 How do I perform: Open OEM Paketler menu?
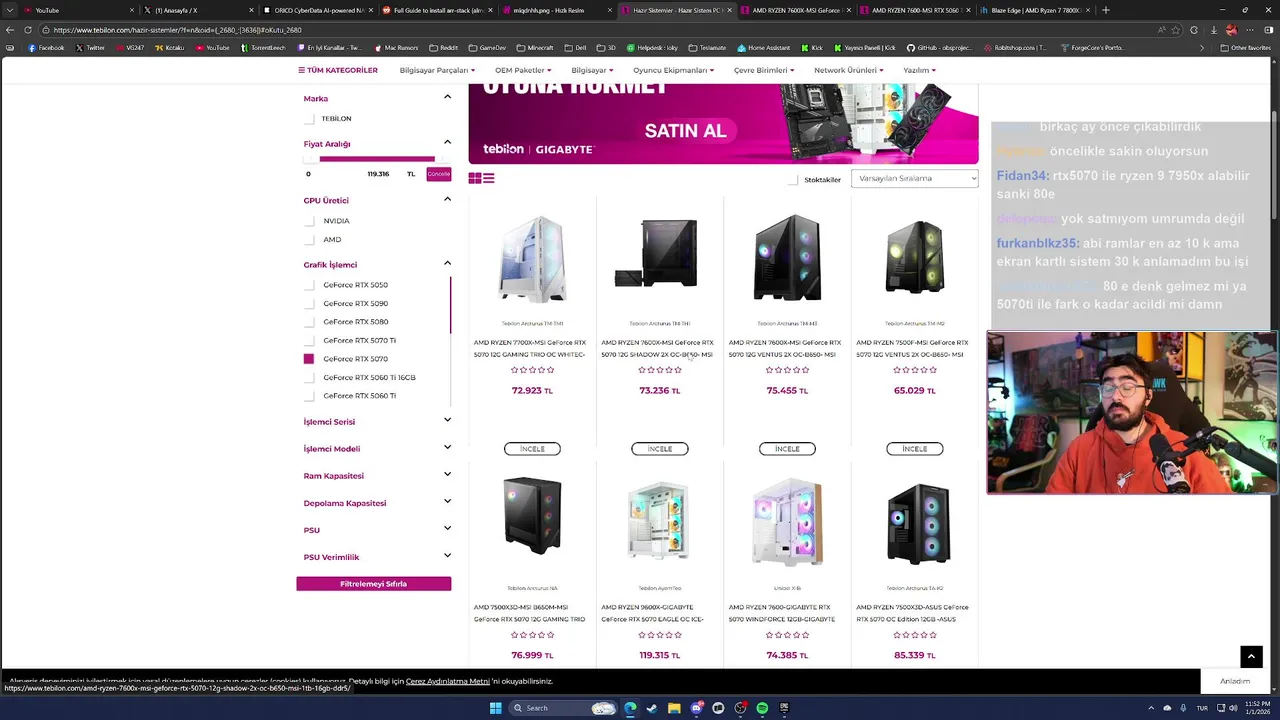523,70
